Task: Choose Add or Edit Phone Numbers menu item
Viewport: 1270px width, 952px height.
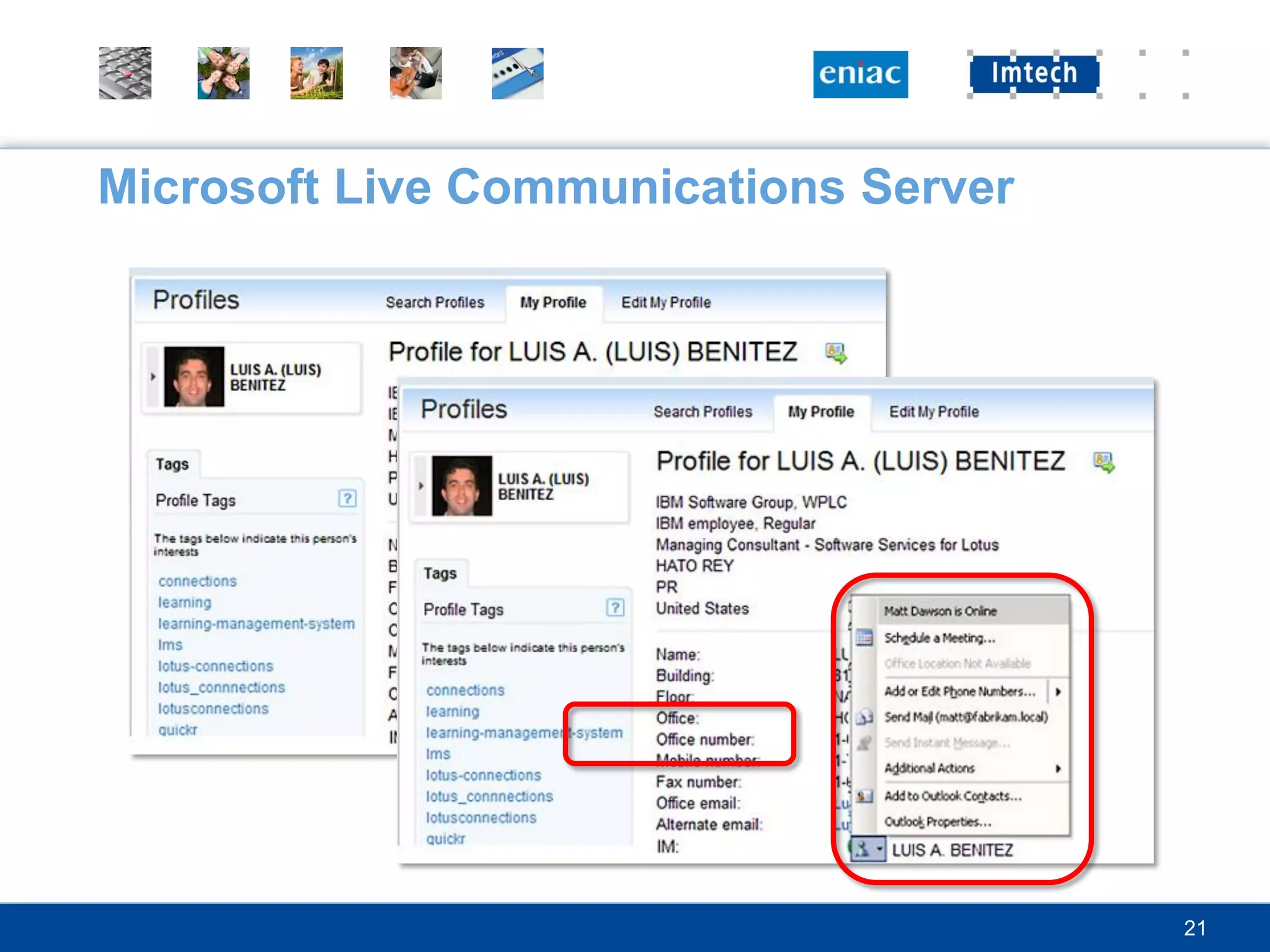Action: point(960,692)
